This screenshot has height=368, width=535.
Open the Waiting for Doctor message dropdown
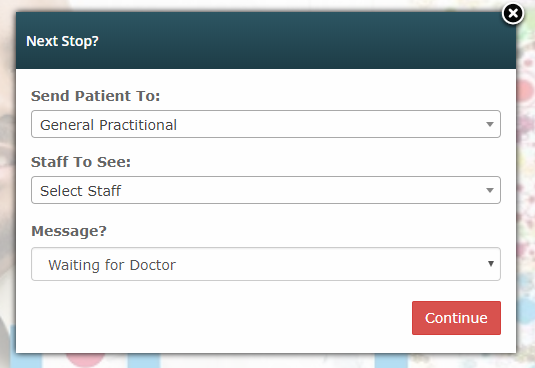(266, 264)
